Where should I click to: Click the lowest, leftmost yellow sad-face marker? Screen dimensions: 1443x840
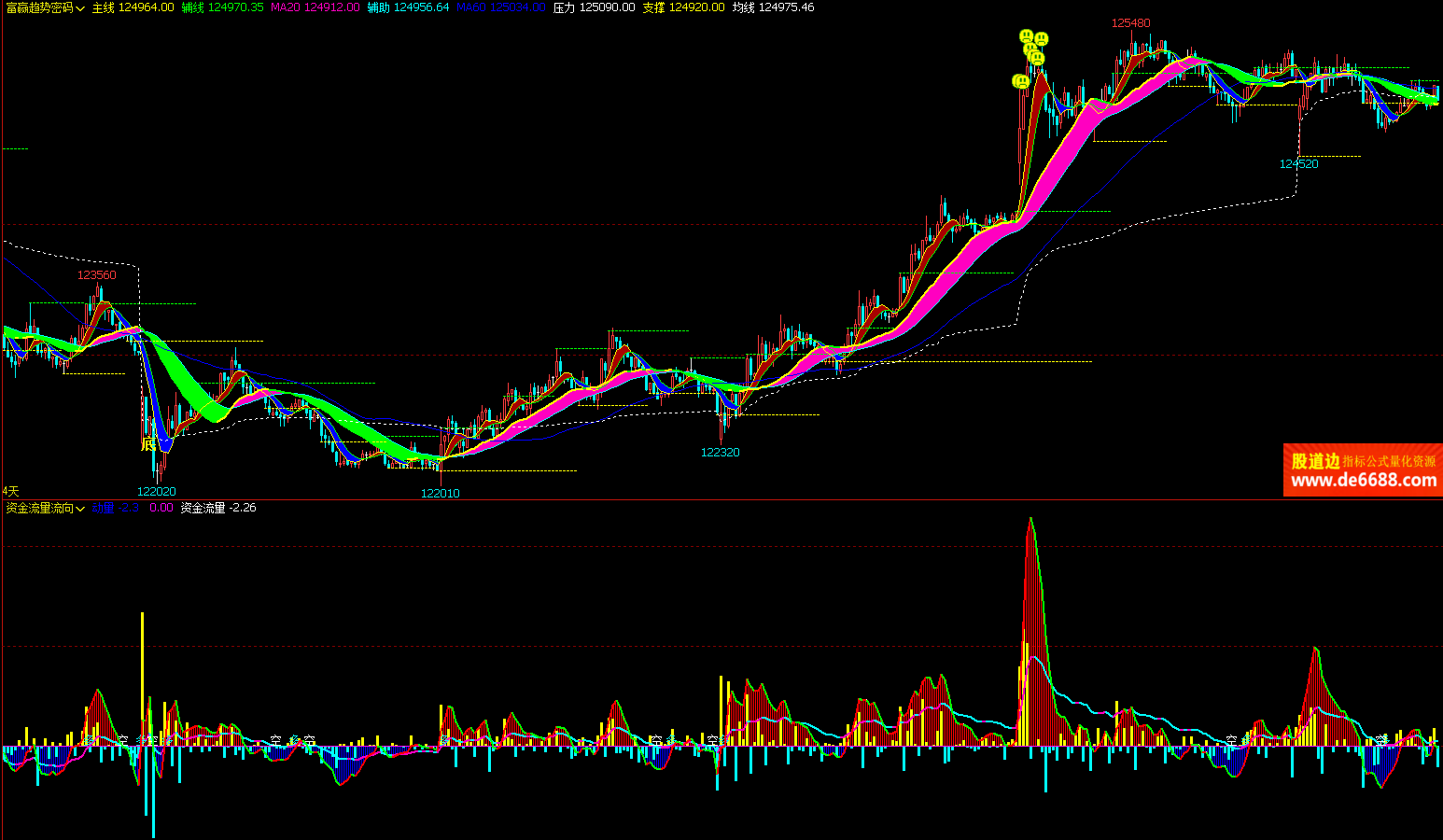tap(1021, 82)
